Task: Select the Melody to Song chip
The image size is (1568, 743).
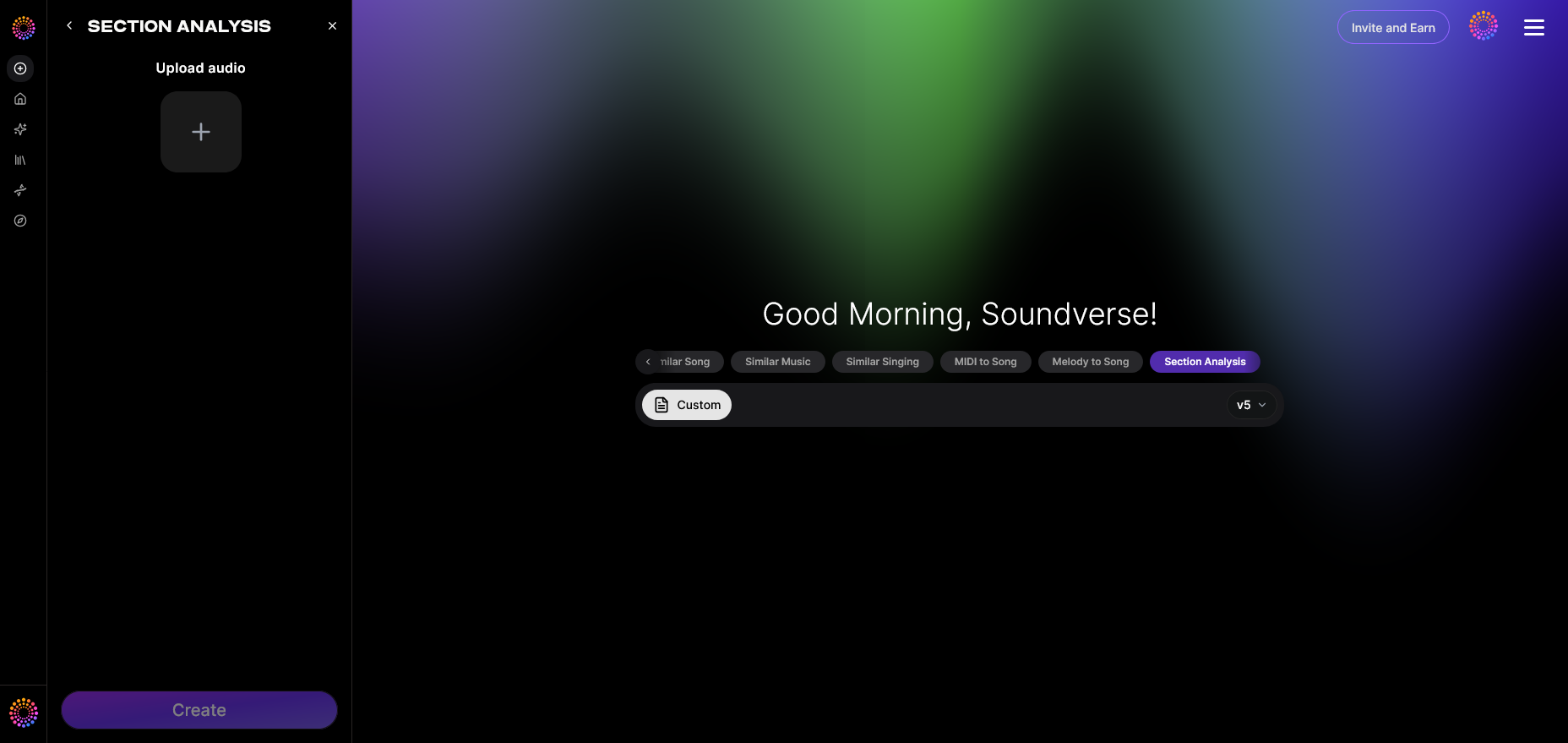Action: [x=1091, y=362]
